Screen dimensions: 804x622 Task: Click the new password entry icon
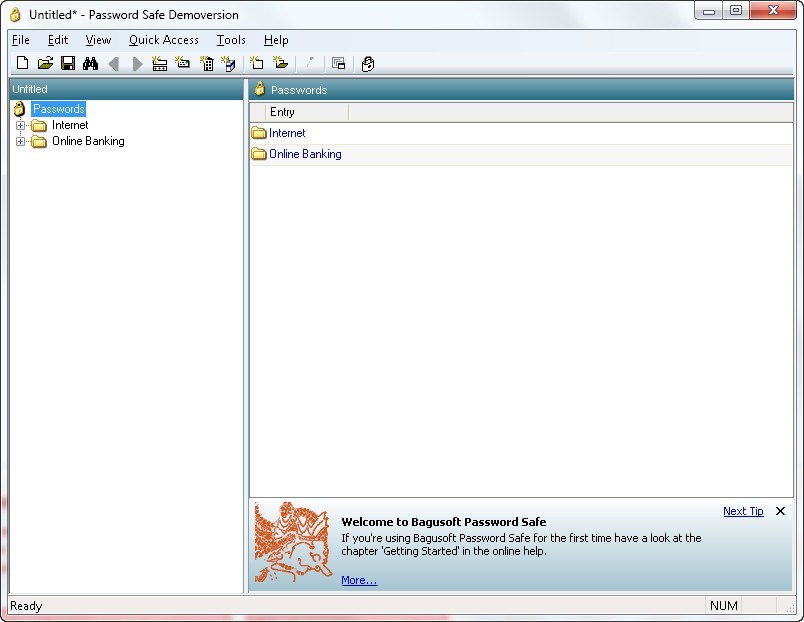(159, 63)
